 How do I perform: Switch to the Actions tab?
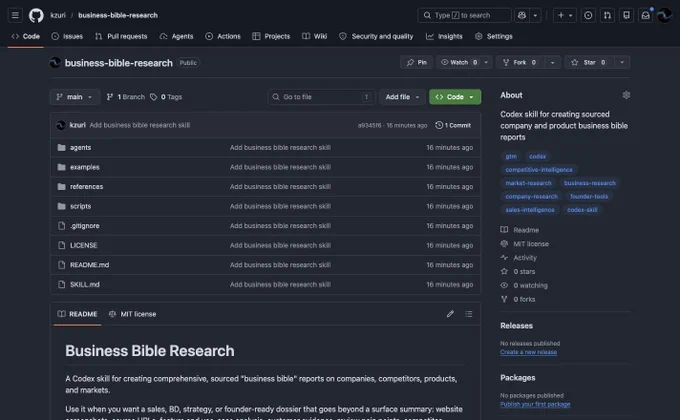[223, 36]
